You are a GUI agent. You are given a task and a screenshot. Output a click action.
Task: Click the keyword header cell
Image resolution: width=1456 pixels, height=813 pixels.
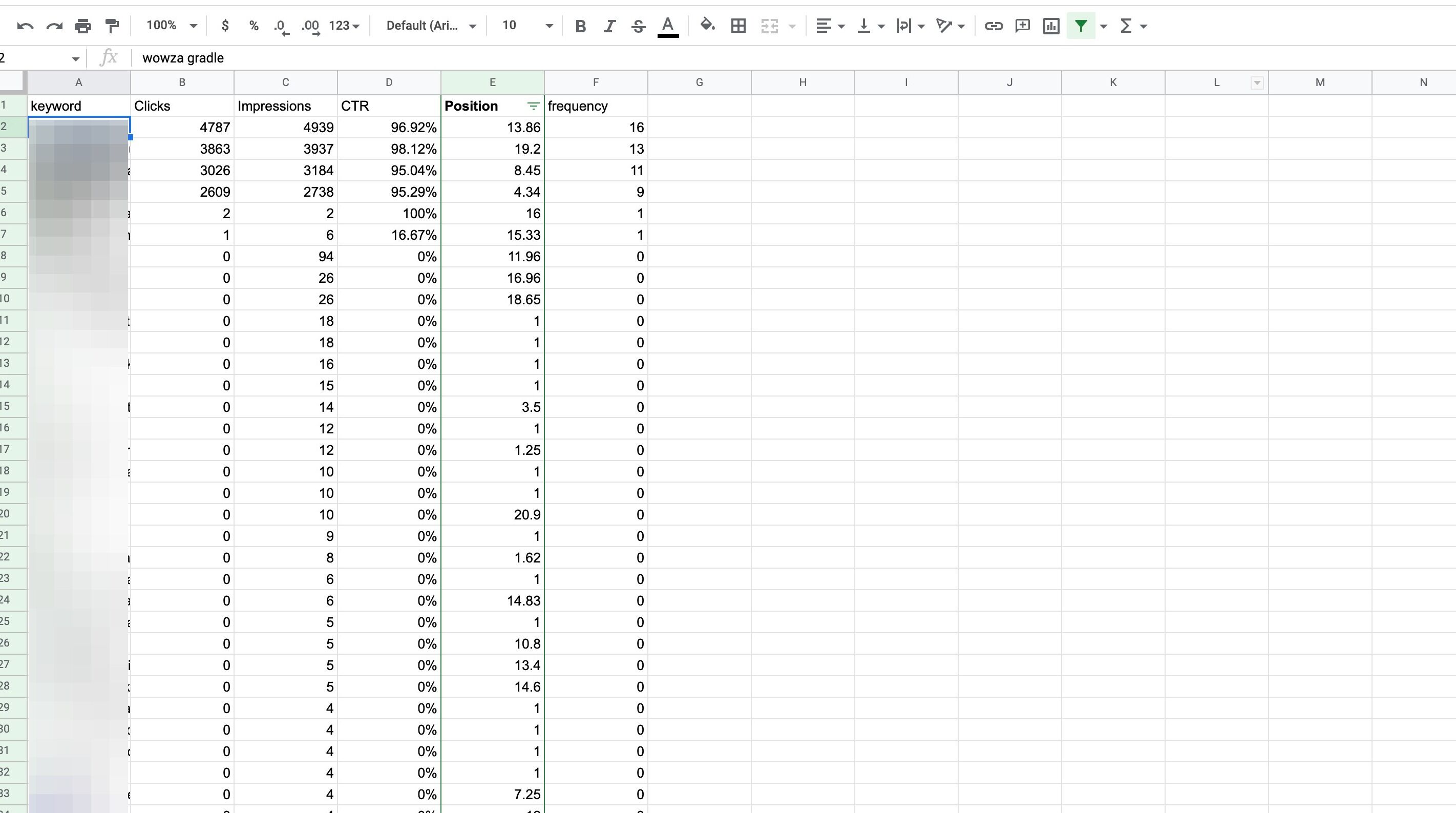pos(78,106)
